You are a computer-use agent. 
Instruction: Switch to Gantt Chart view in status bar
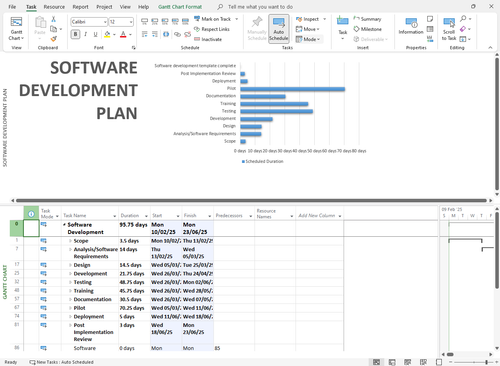376,362
